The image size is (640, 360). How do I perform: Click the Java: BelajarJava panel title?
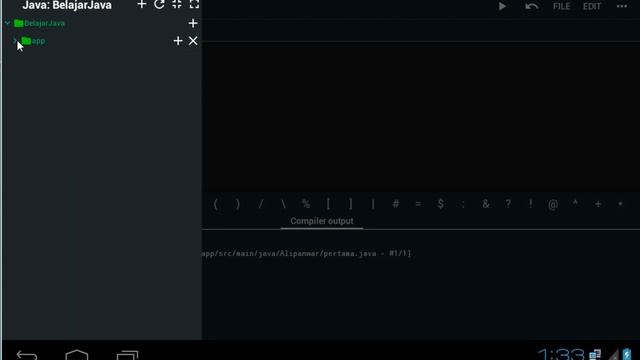67,5
